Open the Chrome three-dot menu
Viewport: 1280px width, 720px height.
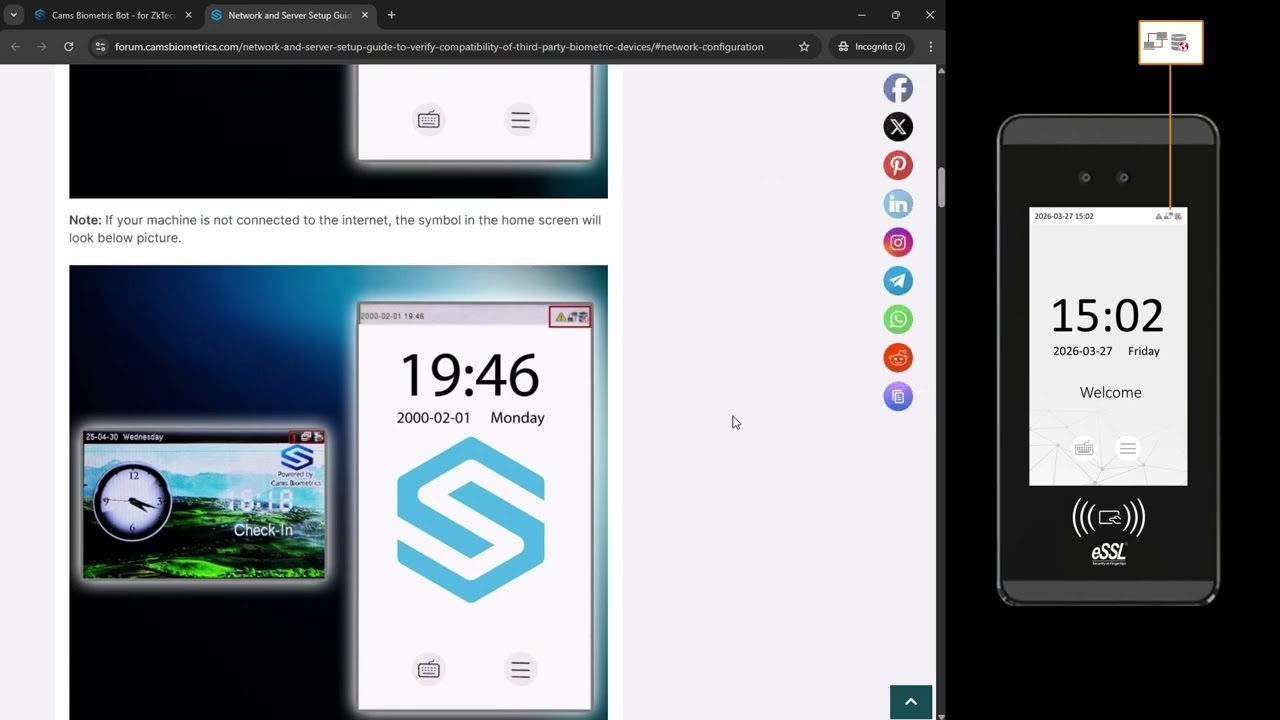pyautogui.click(x=931, y=46)
